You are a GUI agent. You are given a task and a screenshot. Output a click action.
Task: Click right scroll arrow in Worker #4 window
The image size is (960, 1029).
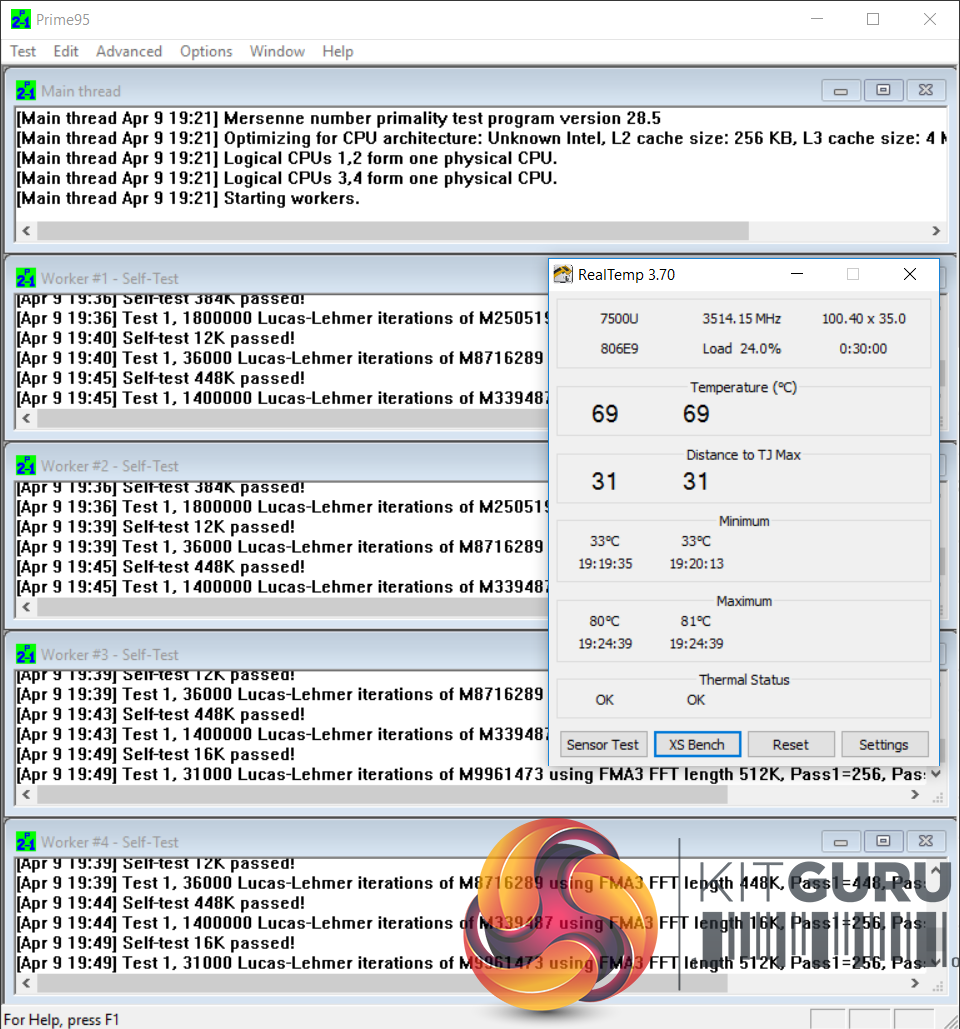[x=915, y=983]
